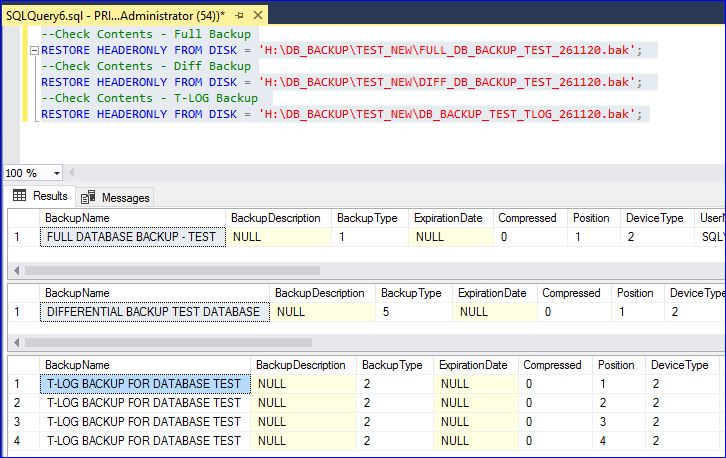Screen dimensions: 726x458
Task: Click the Compressed column header in first grid
Action: pos(527,218)
